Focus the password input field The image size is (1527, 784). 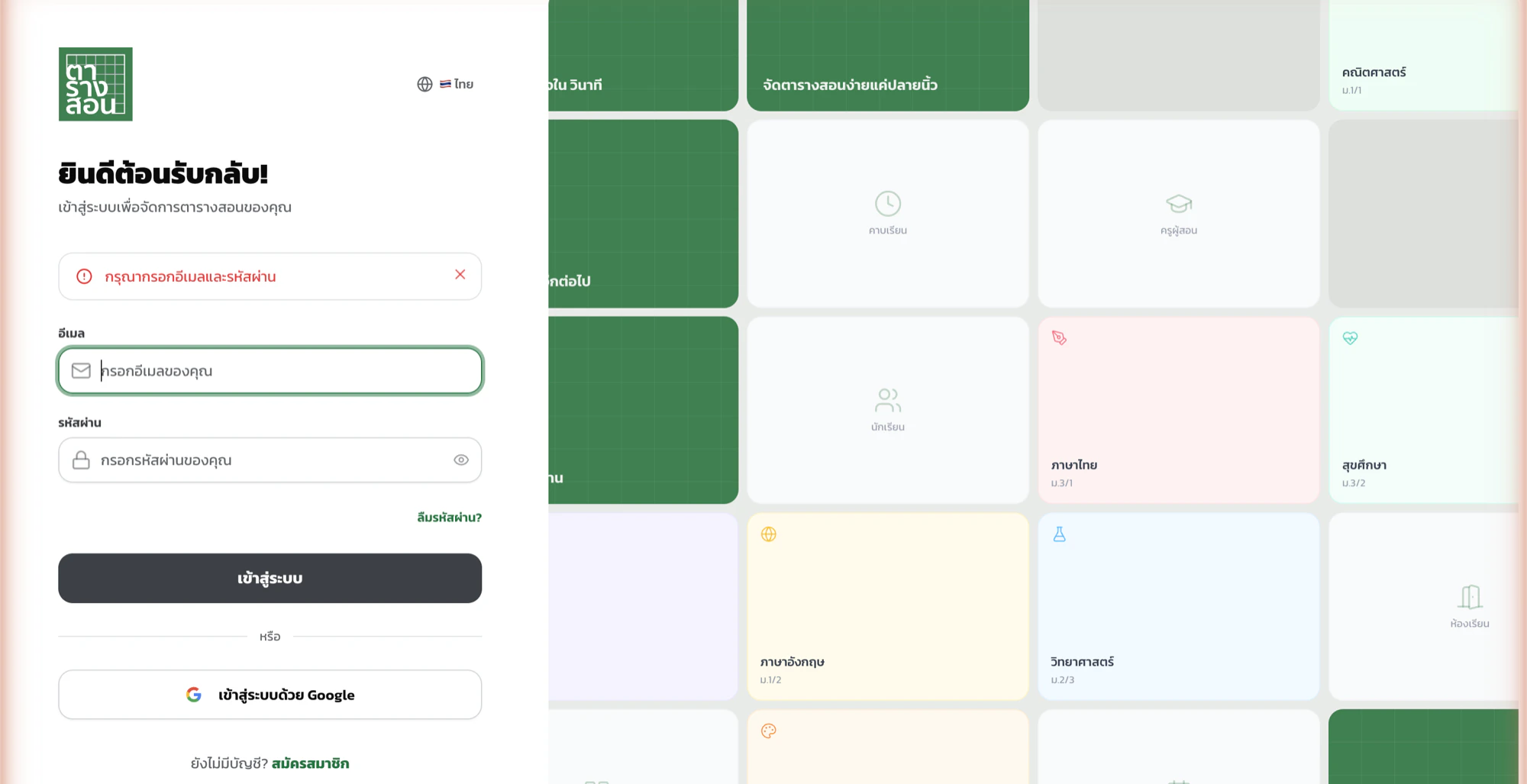click(x=270, y=460)
